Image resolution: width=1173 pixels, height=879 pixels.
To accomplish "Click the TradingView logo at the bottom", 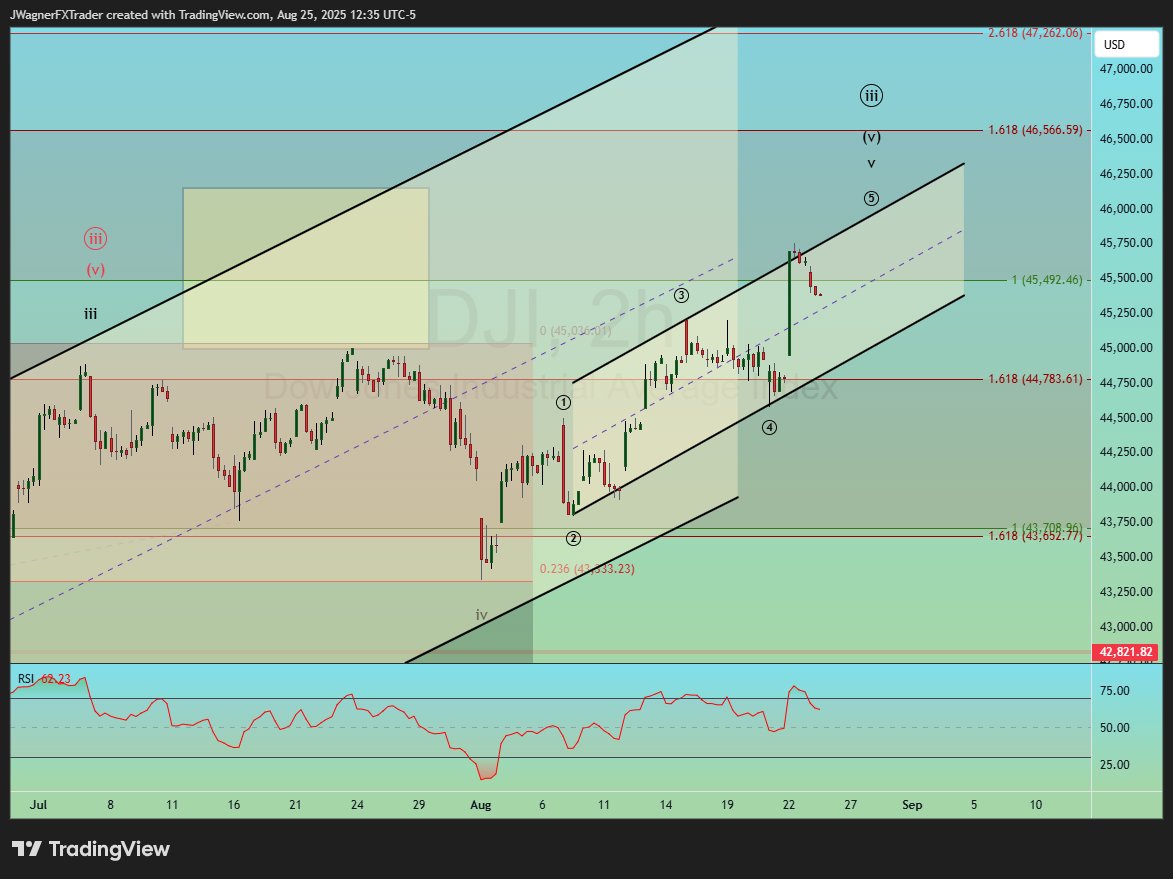I will (x=91, y=849).
